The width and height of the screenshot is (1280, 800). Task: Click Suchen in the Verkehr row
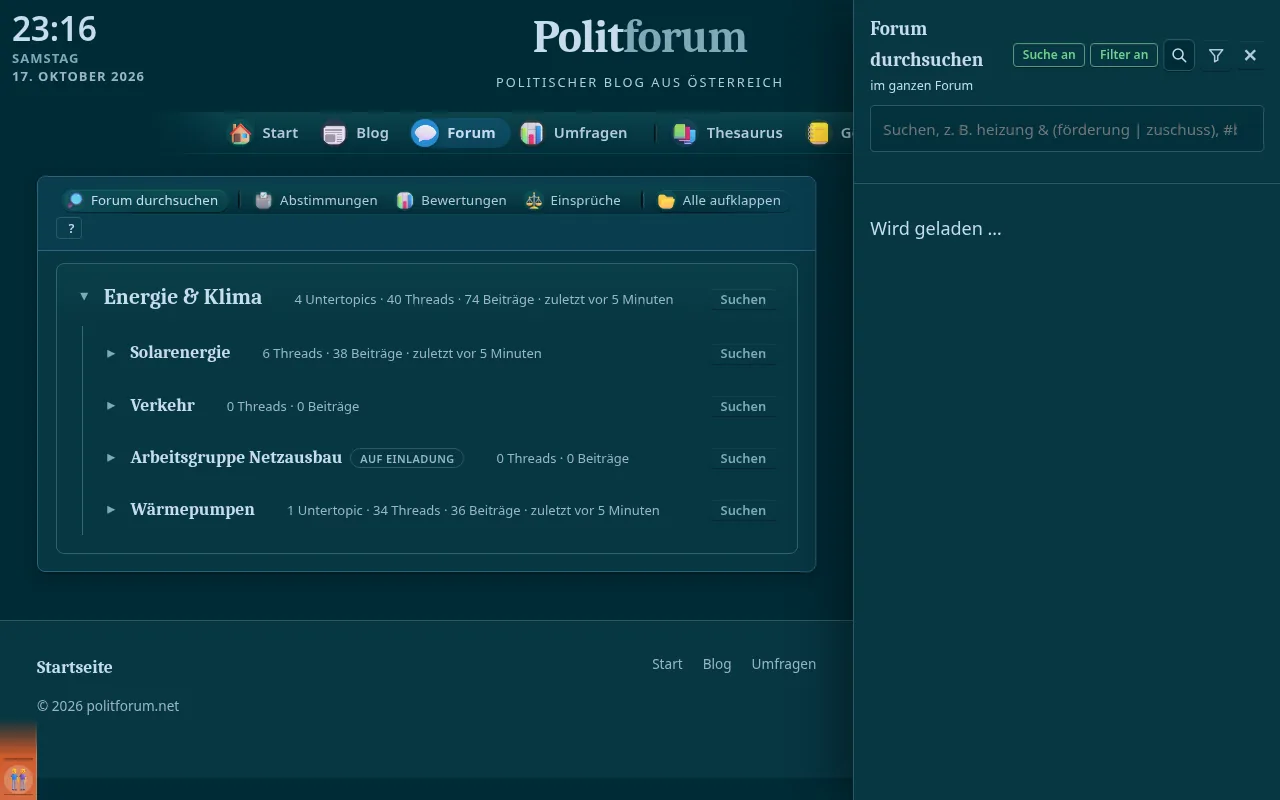click(743, 406)
